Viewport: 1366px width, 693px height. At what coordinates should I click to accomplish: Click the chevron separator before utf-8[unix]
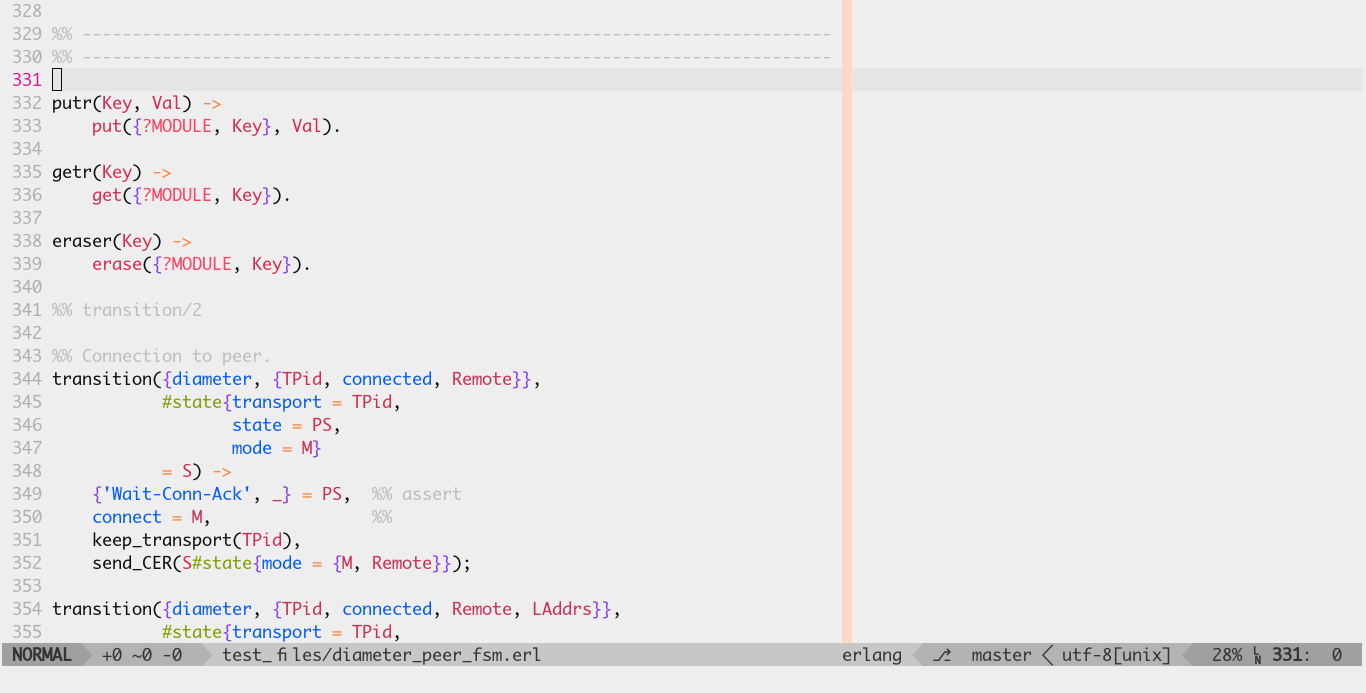point(1048,655)
